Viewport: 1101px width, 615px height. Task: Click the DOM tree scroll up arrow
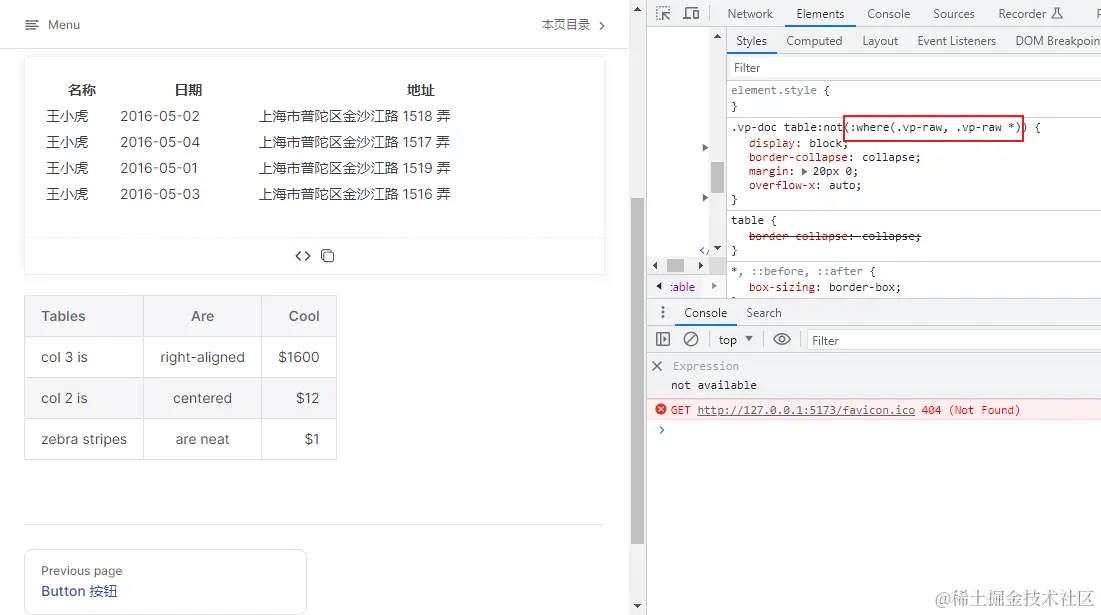[x=717, y=37]
